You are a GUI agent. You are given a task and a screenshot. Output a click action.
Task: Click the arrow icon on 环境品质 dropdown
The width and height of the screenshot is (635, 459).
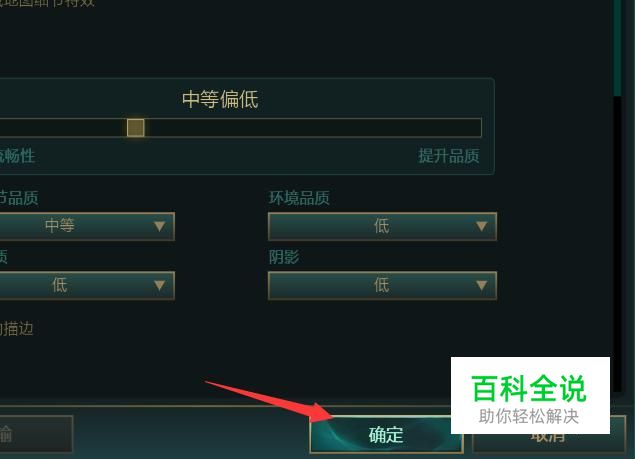point(482,226)
